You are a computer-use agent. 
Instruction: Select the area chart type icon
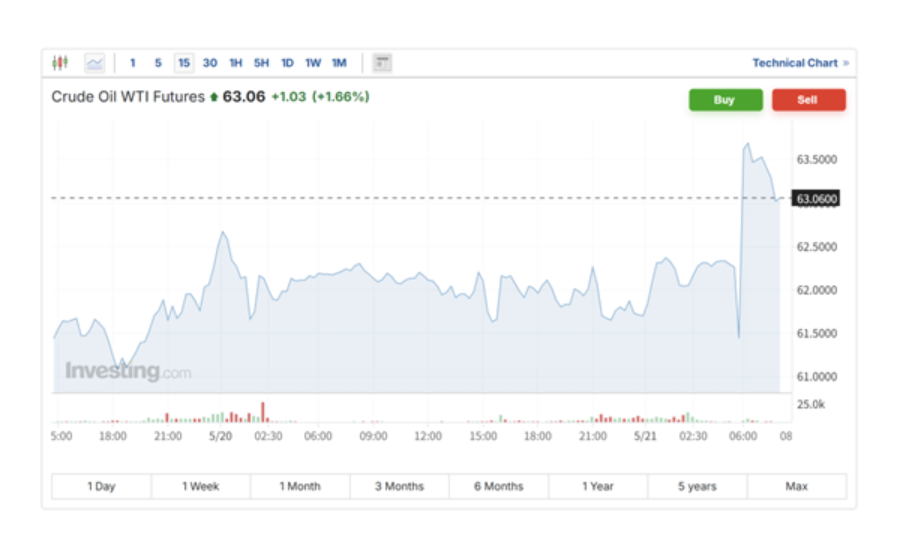click(x=94, y=63)
